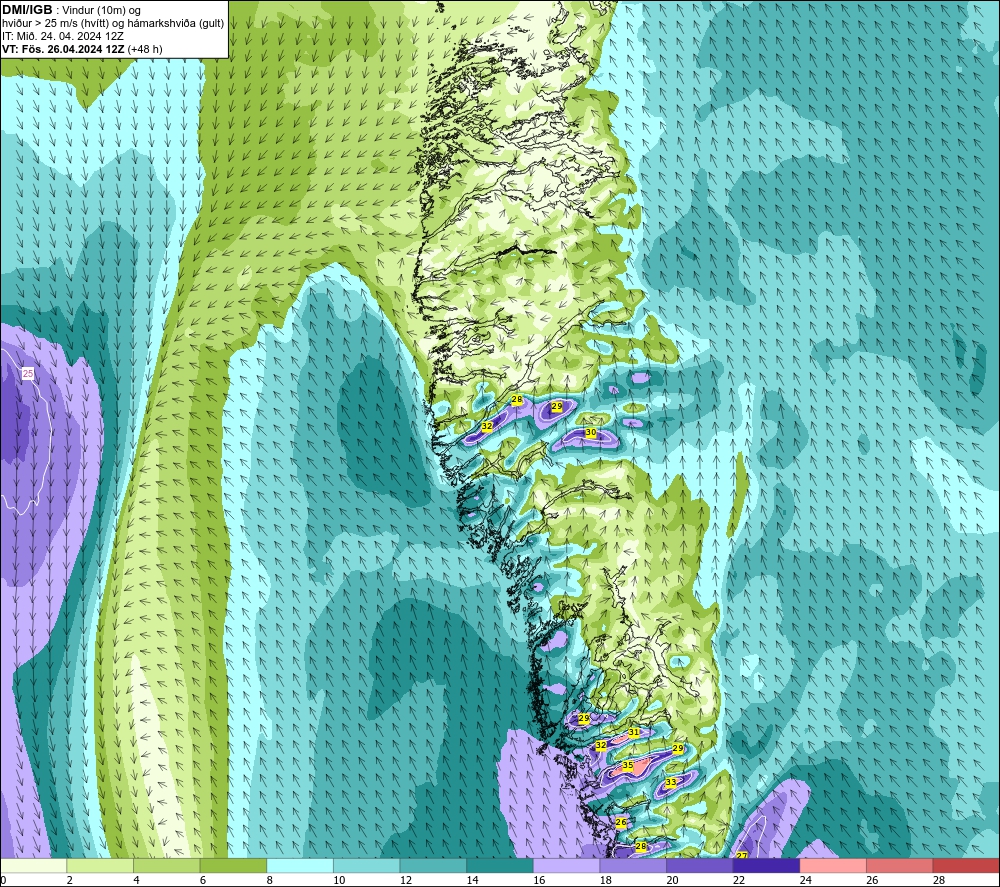Click the yellow gust label 30
The width and height of the screenshot is (1000, 887).
click(591, 432)
